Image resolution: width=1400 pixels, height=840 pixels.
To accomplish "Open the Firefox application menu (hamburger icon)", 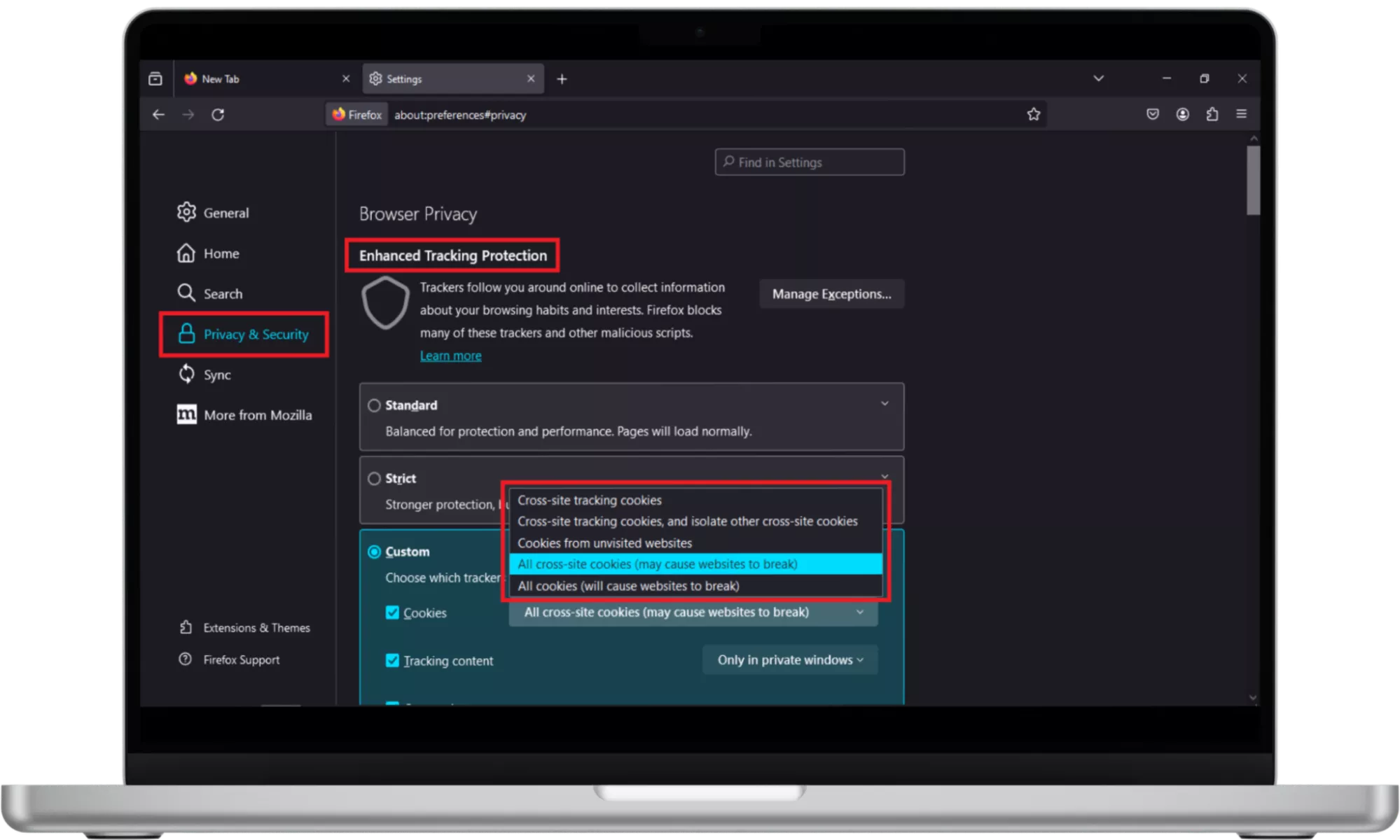I will click(1241, 114).
